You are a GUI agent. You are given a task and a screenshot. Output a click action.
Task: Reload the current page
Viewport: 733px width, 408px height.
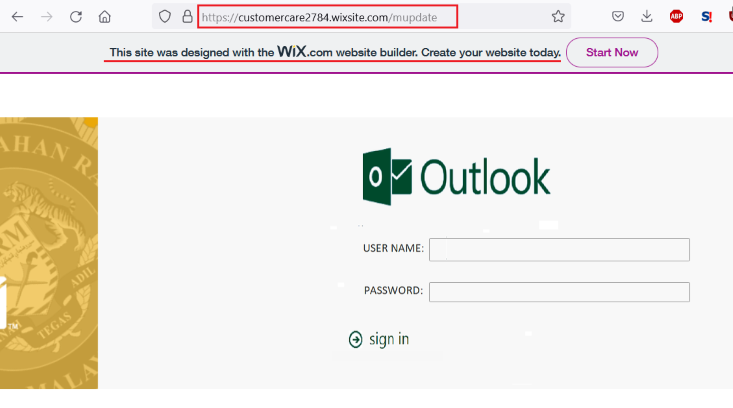[76, 17]
